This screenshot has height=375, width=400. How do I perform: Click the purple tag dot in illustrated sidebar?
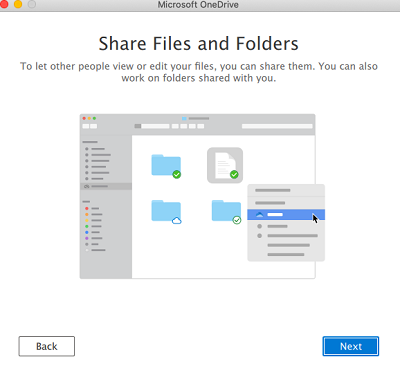tap(87, 238)
